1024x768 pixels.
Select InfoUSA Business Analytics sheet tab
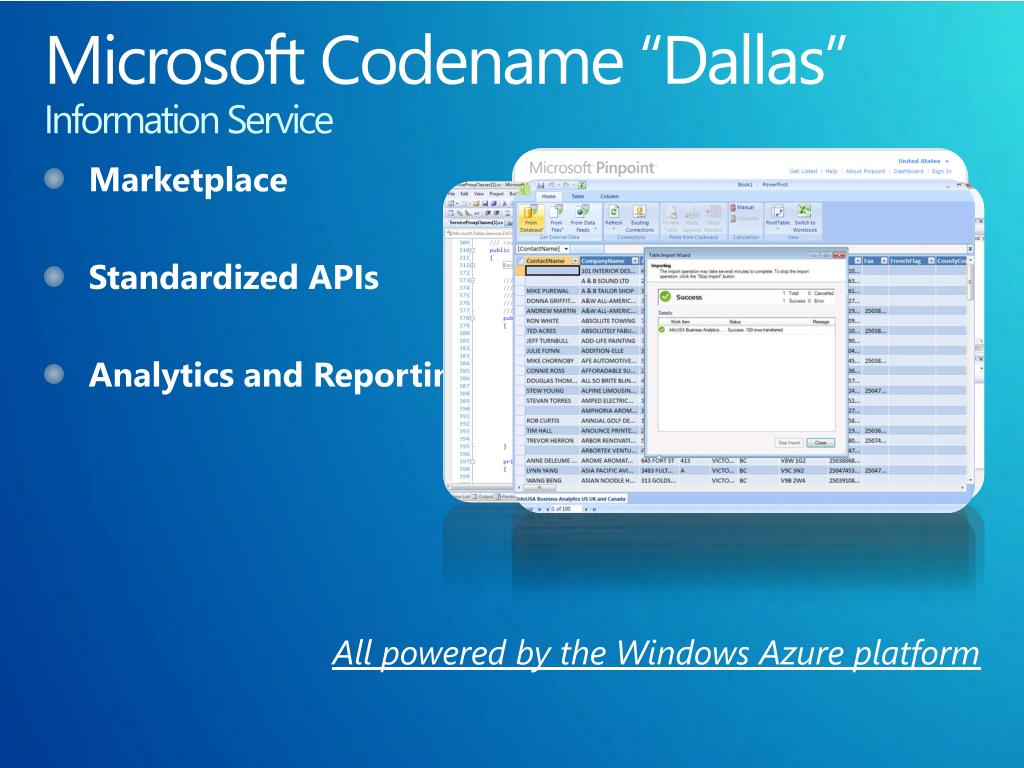[x=571, y=498]
